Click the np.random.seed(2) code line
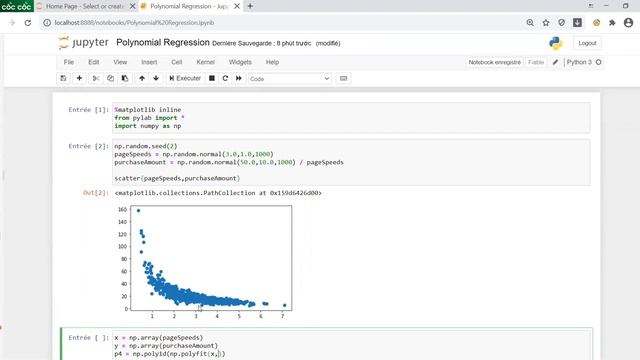 [146, 146]
